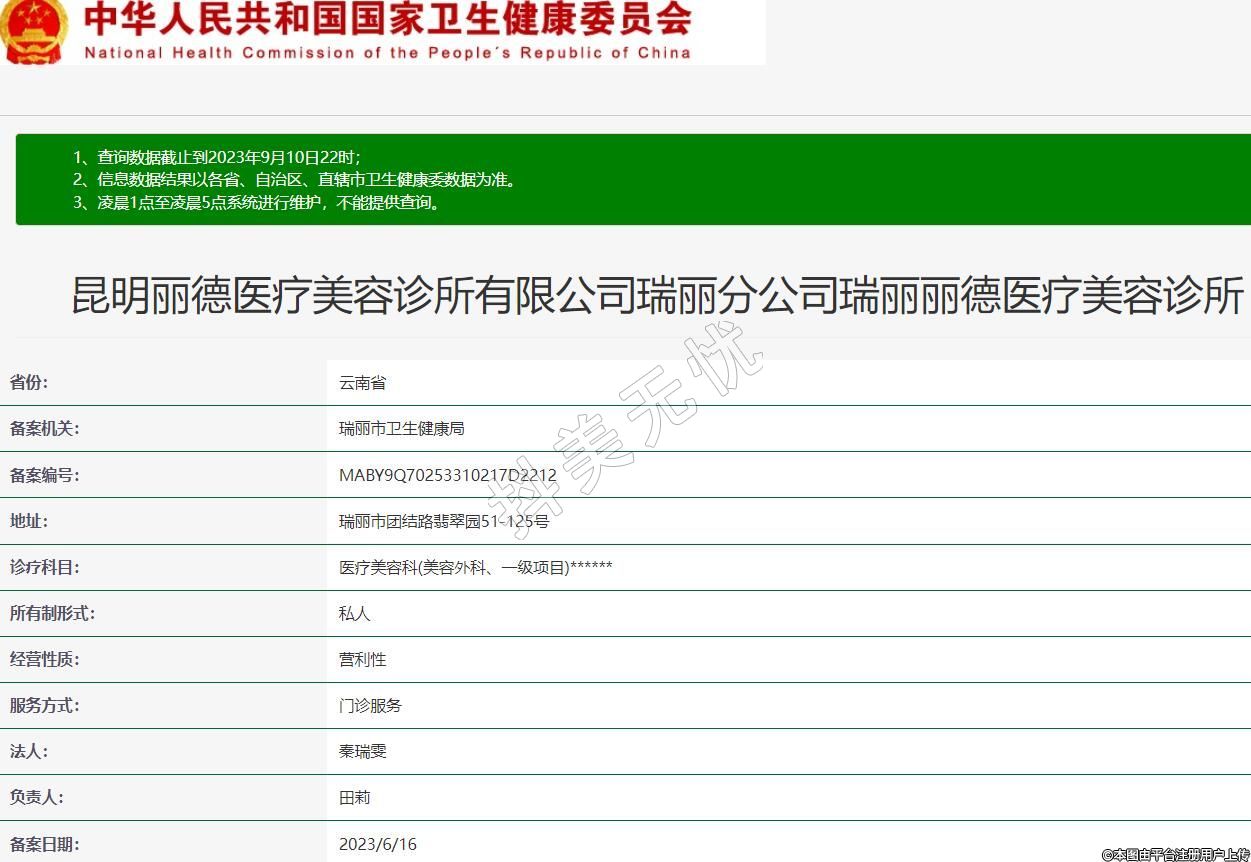Click the third notice about system maintenance hours
1251x862 pixels.
256,203
